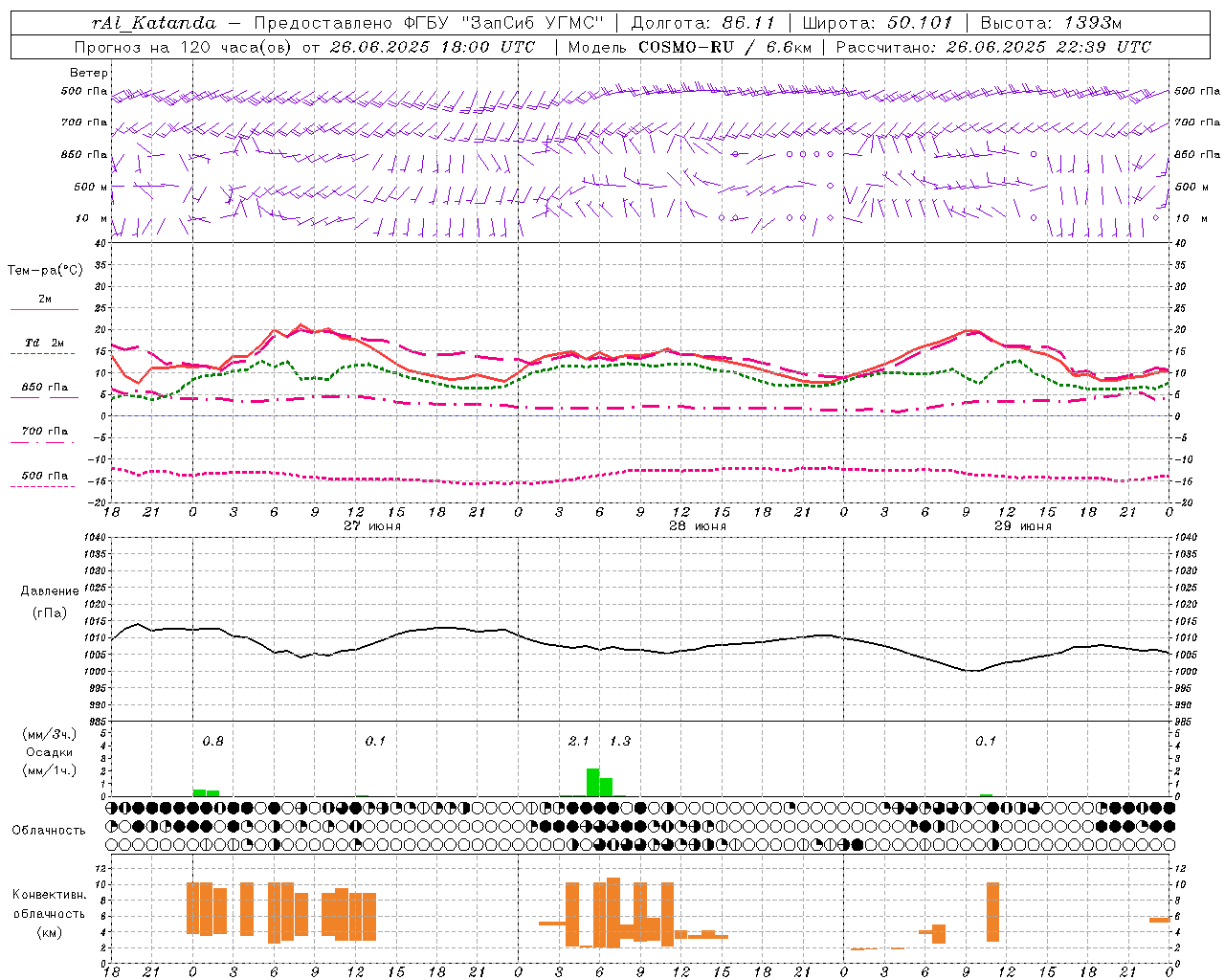1225x980 pixels.
Task: Select the "Высота: 1393м" elevation text
Action: [x=1052, y=23]
